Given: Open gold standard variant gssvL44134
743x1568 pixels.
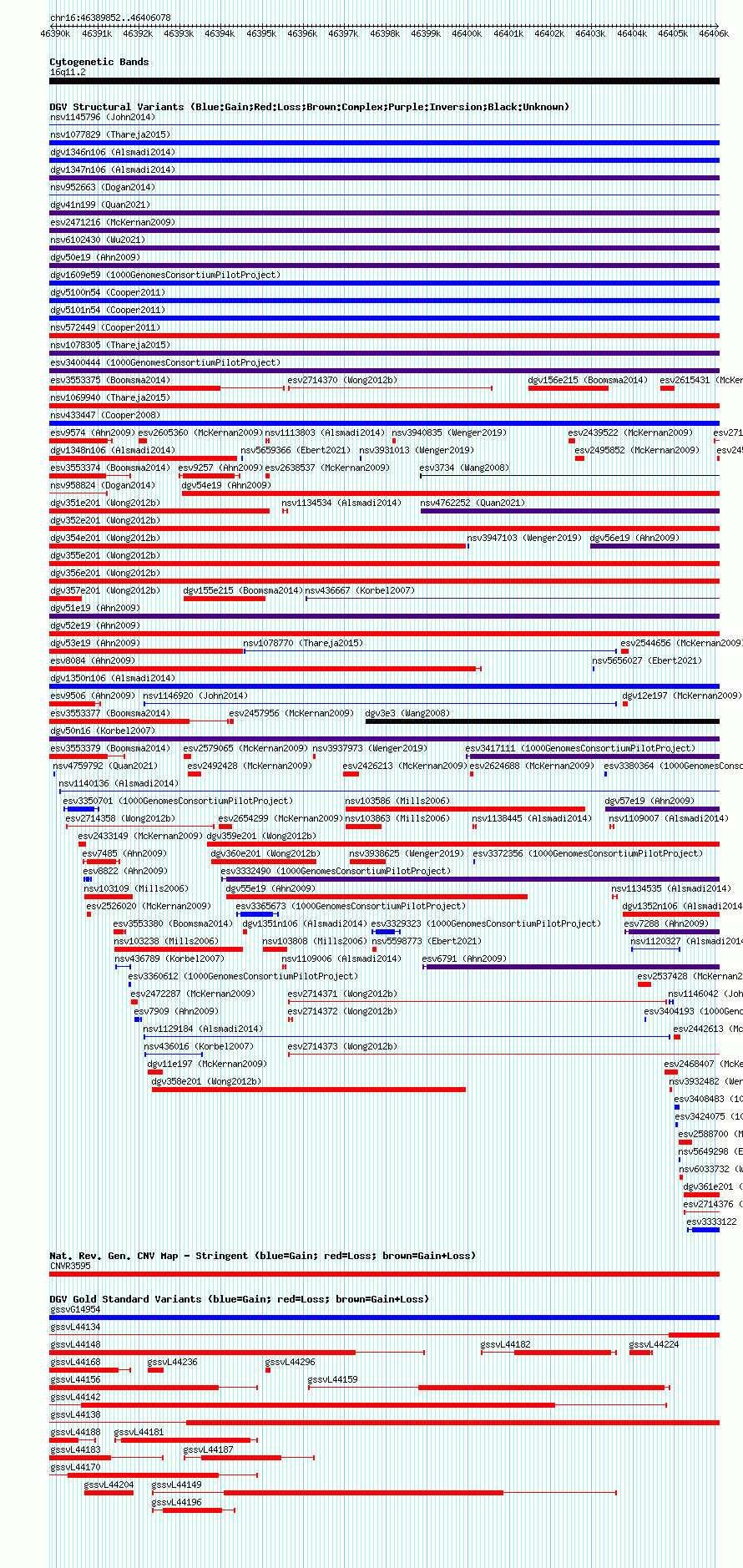Looking at the screenshot, I should (x=75, y=1327).
